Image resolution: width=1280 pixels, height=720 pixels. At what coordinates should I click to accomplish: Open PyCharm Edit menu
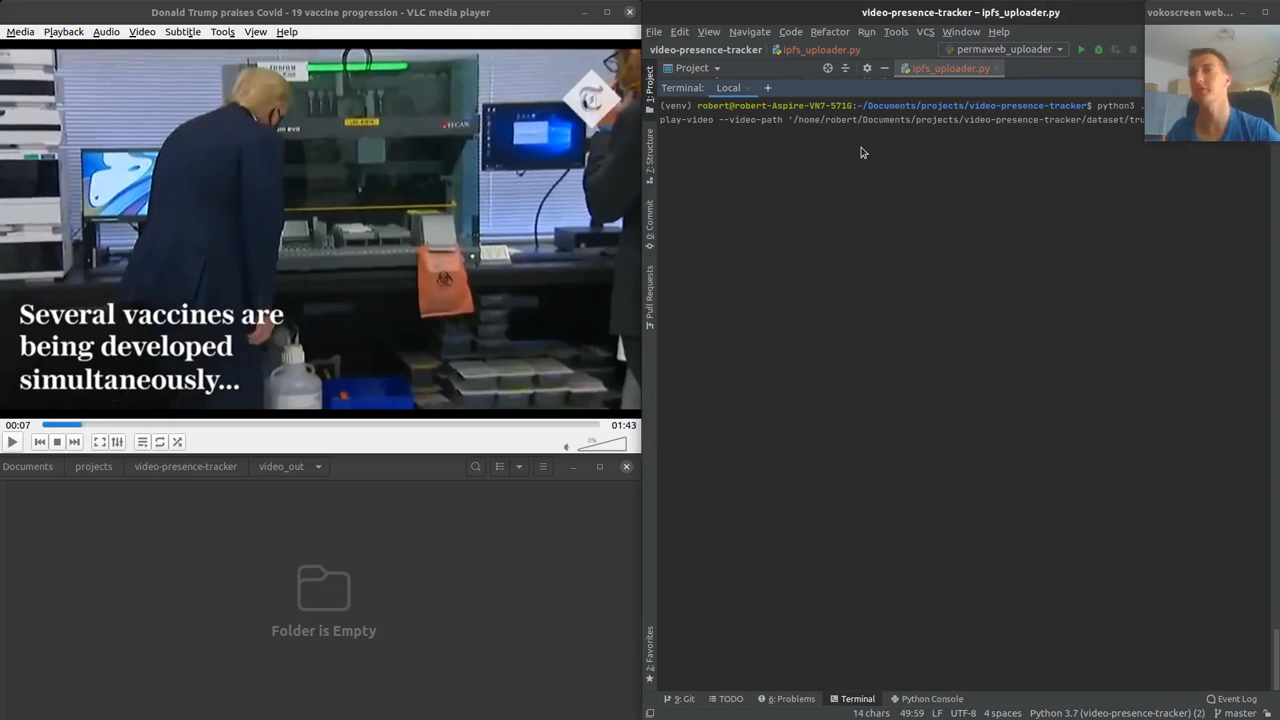(680, 32)
